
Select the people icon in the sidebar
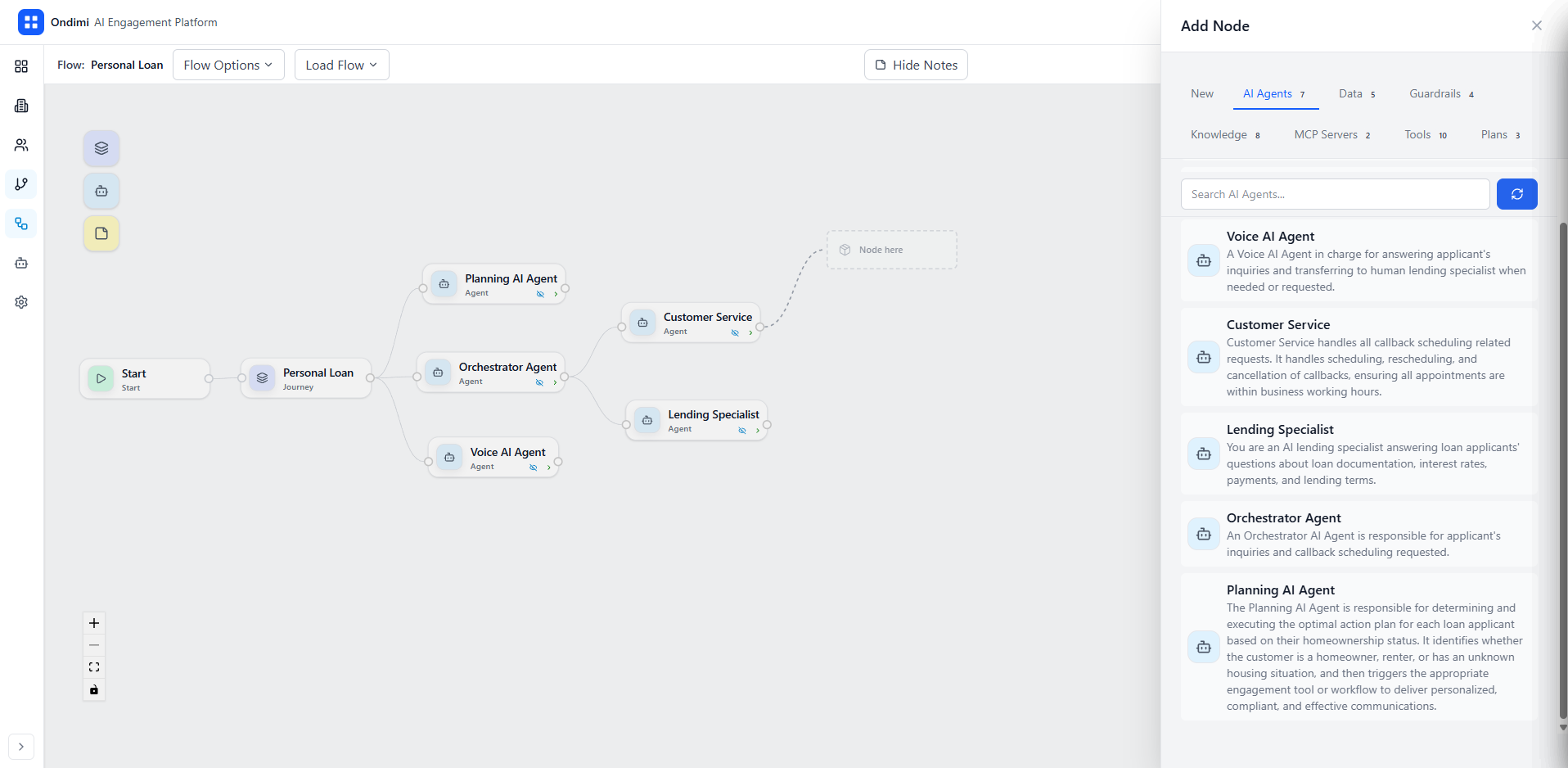[x=20, y=145]
